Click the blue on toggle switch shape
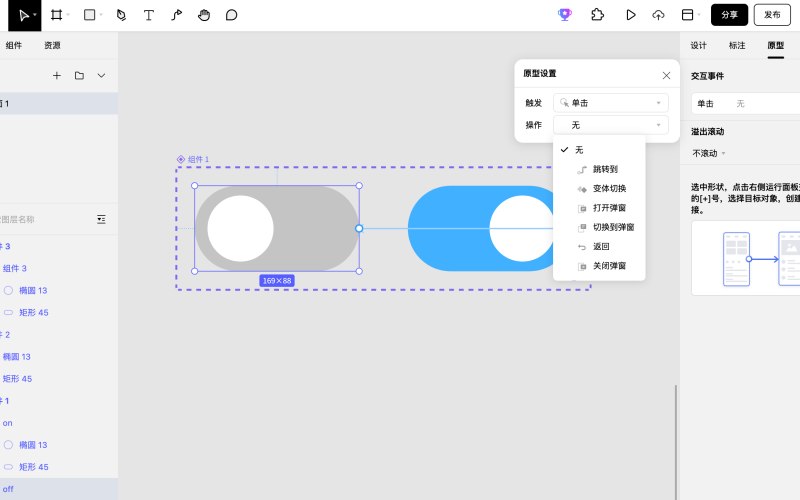This screenshot has height=500, width=800. click(x=481, y=229)
